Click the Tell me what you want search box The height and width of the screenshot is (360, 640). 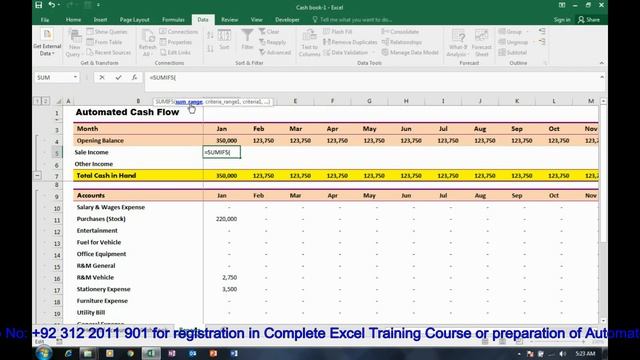(x=352, y=20)
